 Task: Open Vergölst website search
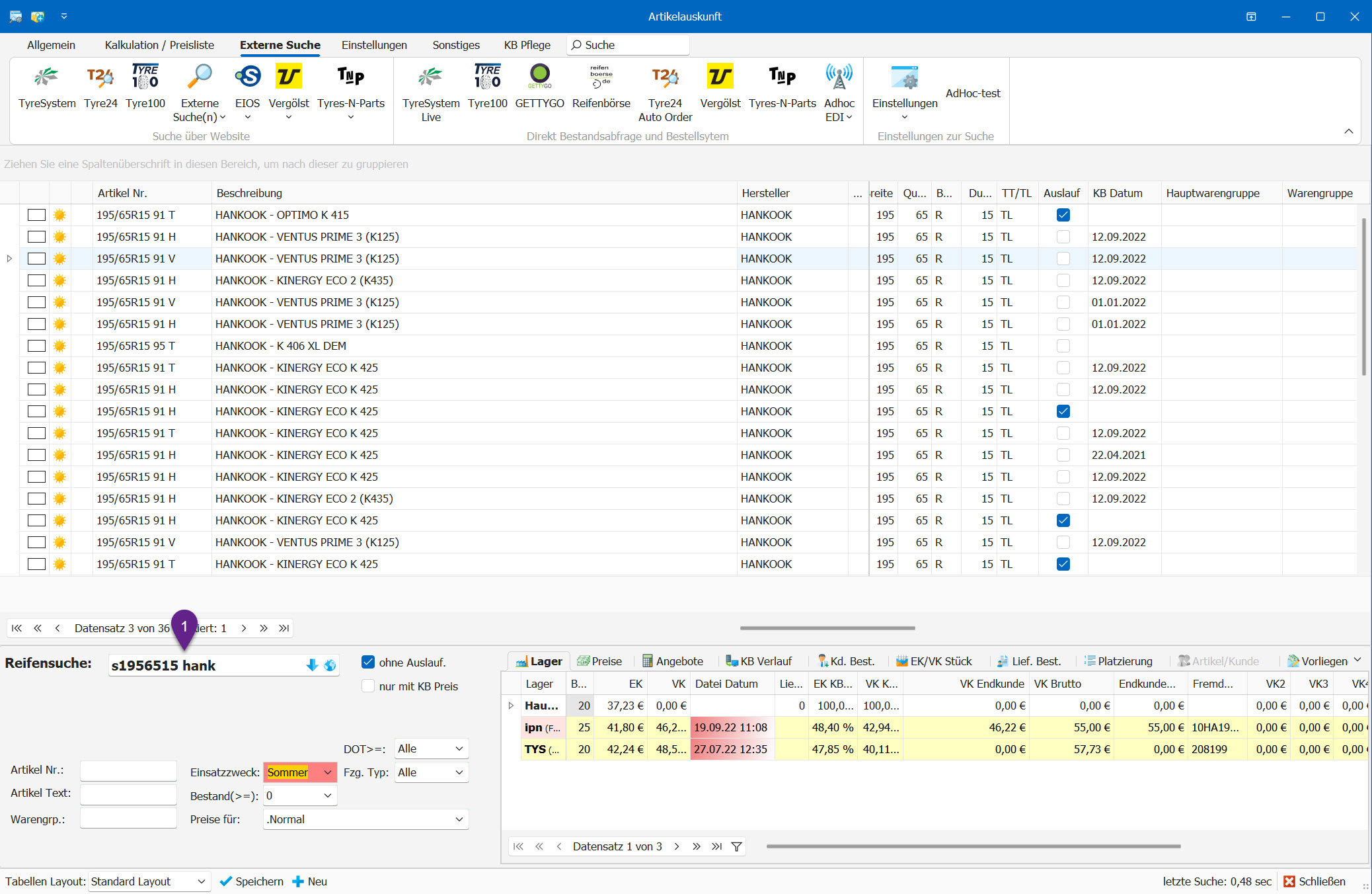[289, 87]
